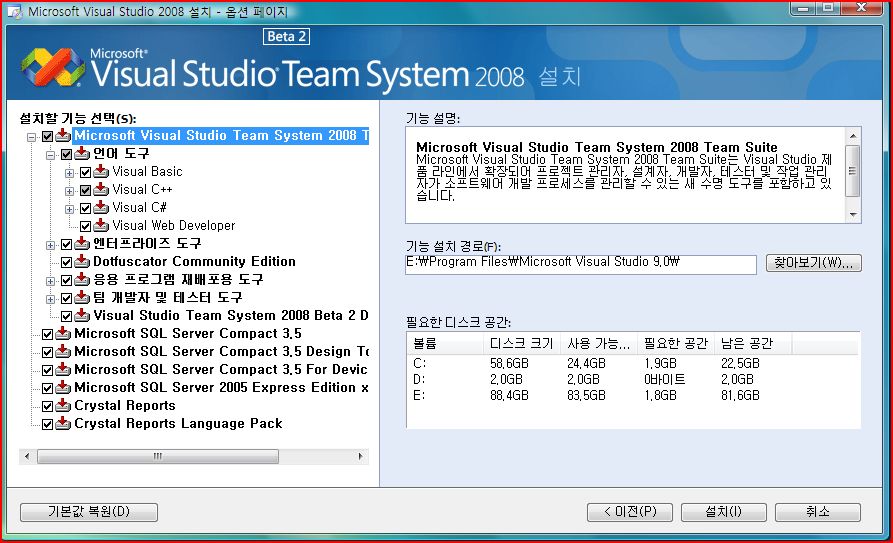The image size is (893, 543).
Task: Click install icon beside Visual Studio Team System 2008 Beta 2
Action: click(82, 316)
